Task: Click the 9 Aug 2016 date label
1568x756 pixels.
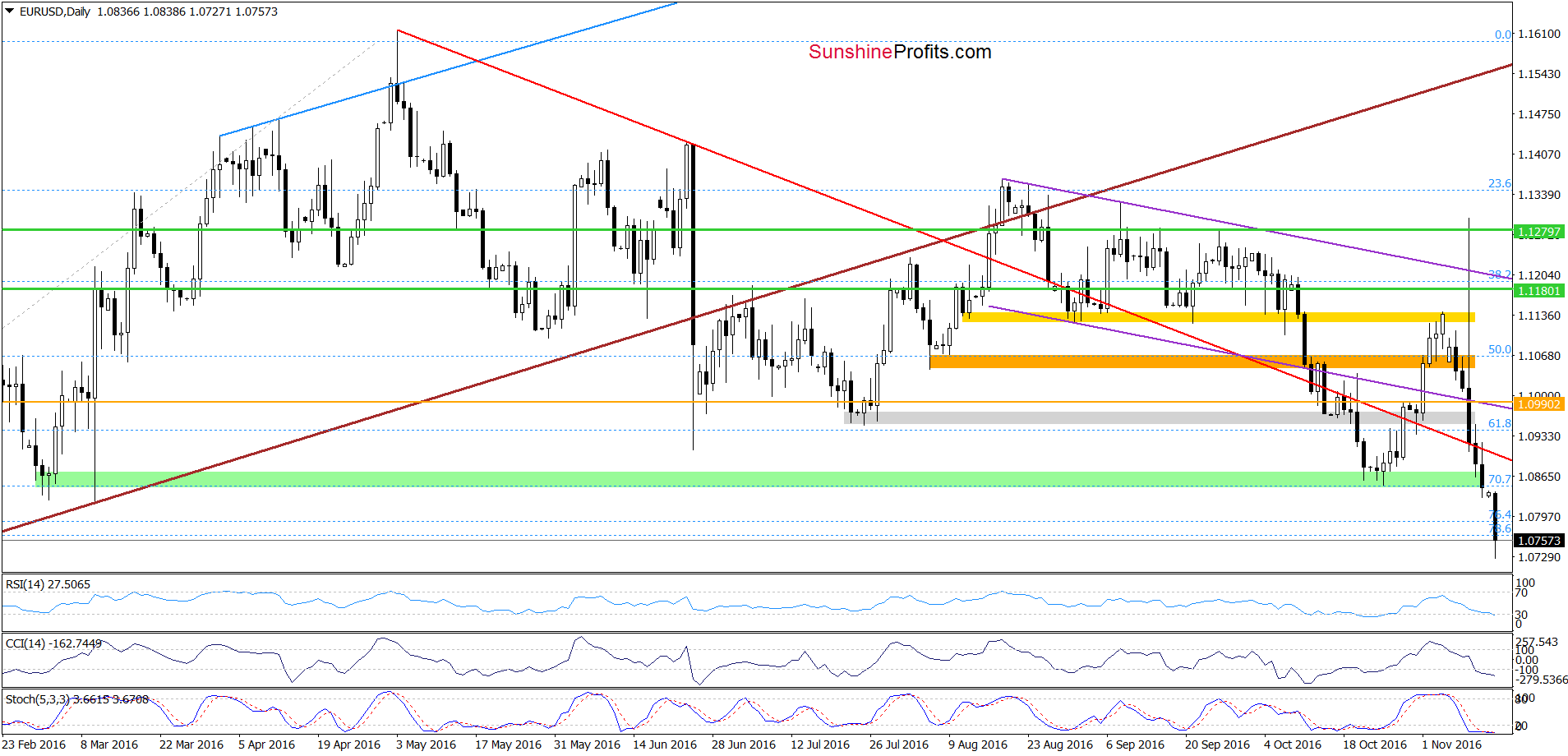Action: pos(978,744)
